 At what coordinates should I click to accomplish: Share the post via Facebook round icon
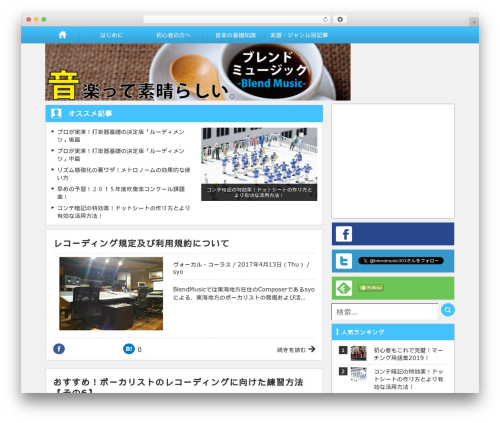tap(59, 349)
